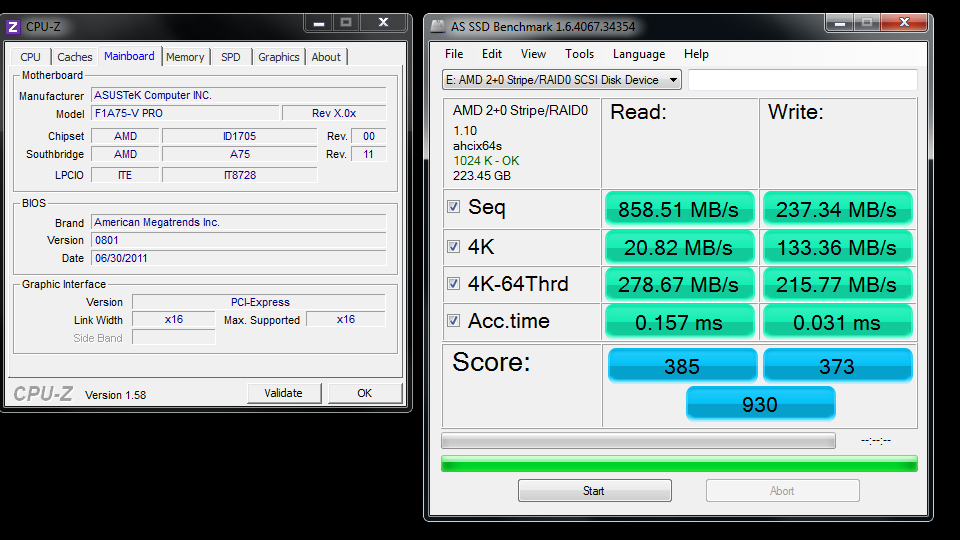Click the write access time 0.031 ms

tap(837, 322)
